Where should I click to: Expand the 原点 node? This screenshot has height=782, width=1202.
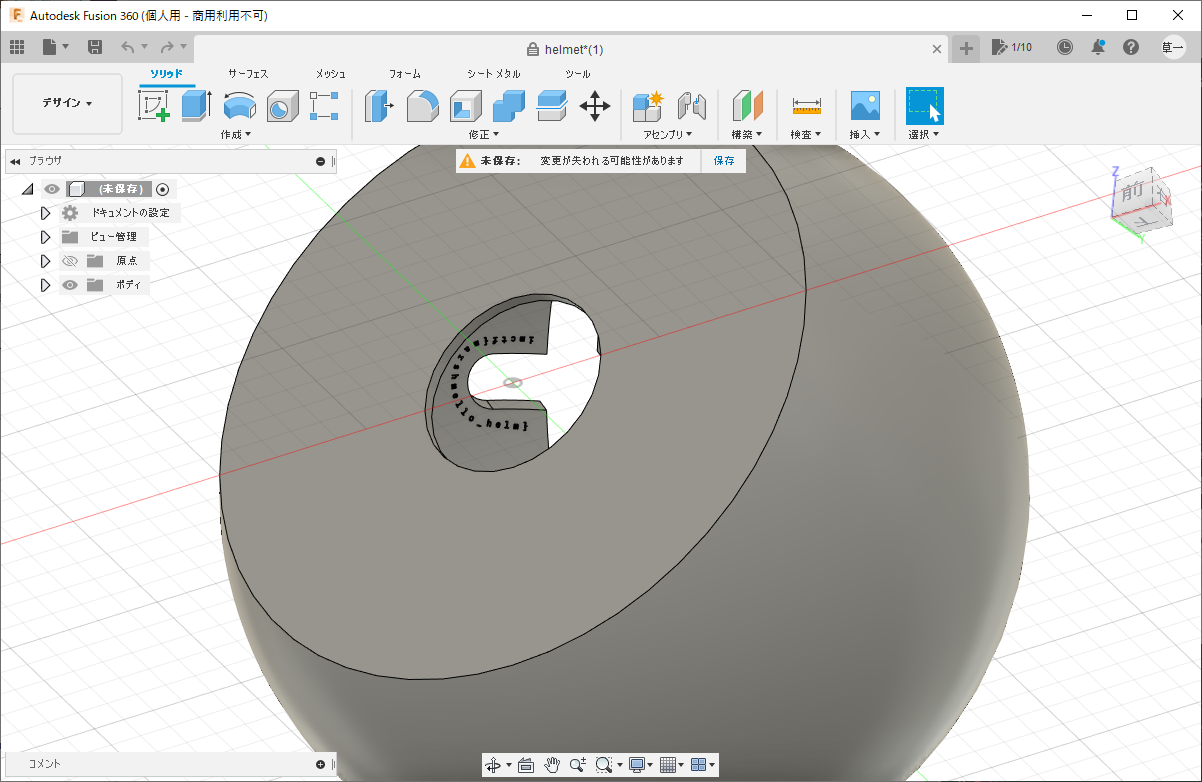pos(45,261)
